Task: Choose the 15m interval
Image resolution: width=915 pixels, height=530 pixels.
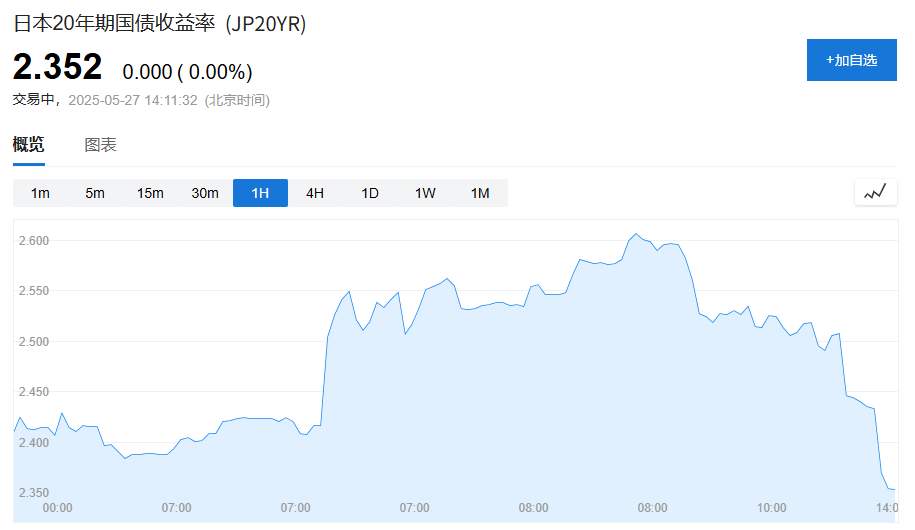Action: [x=150, y=193]
